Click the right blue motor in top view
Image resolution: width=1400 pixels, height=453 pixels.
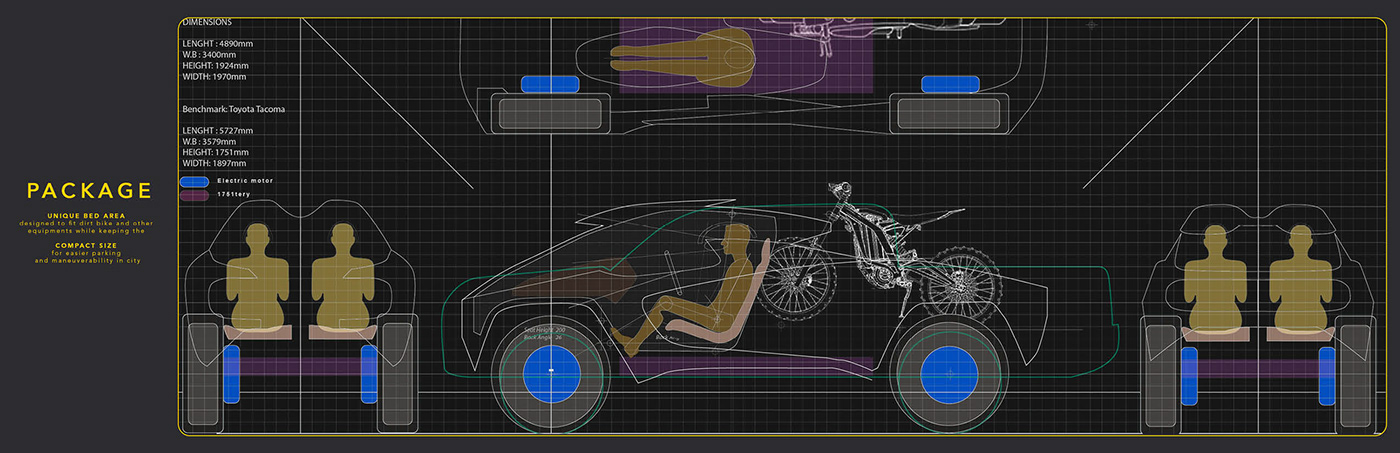click(x=949, y=85)
